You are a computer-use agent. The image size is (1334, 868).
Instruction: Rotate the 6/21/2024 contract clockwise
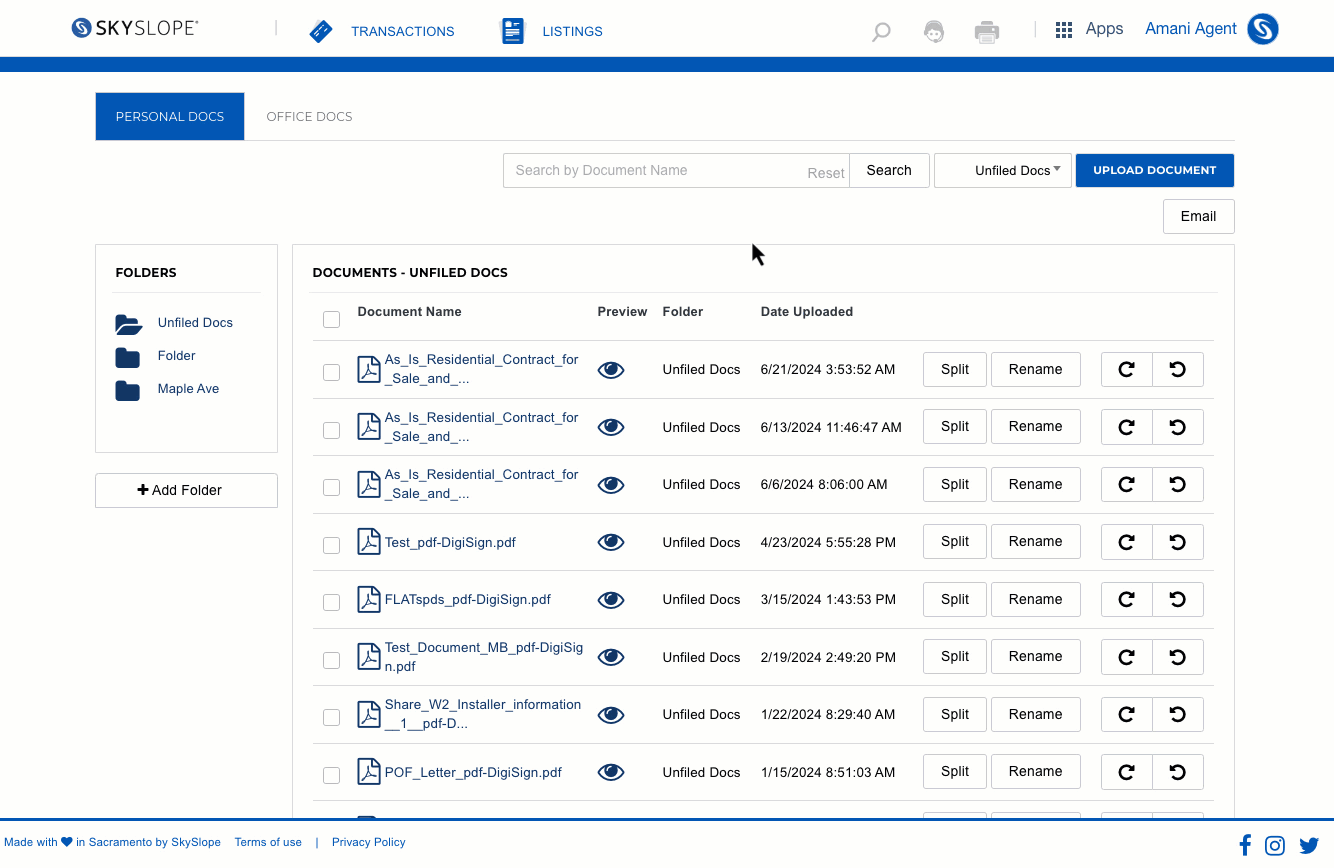(1126, 369)
